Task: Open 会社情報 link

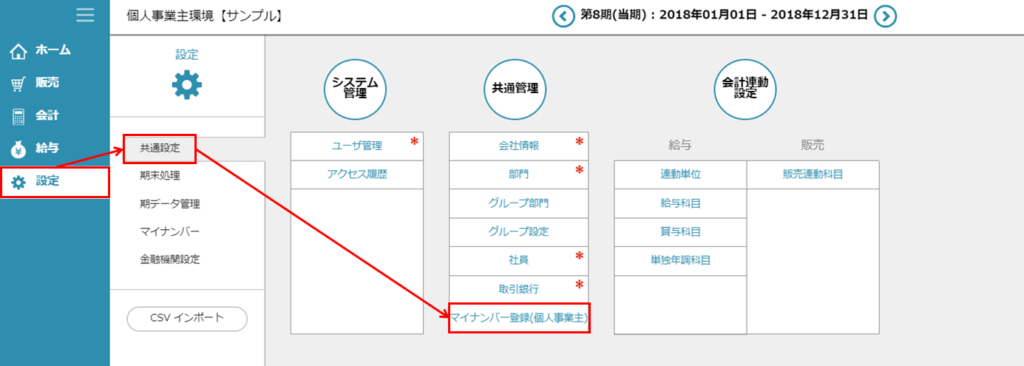Action: pyautogui.click(x=519, y=146)
